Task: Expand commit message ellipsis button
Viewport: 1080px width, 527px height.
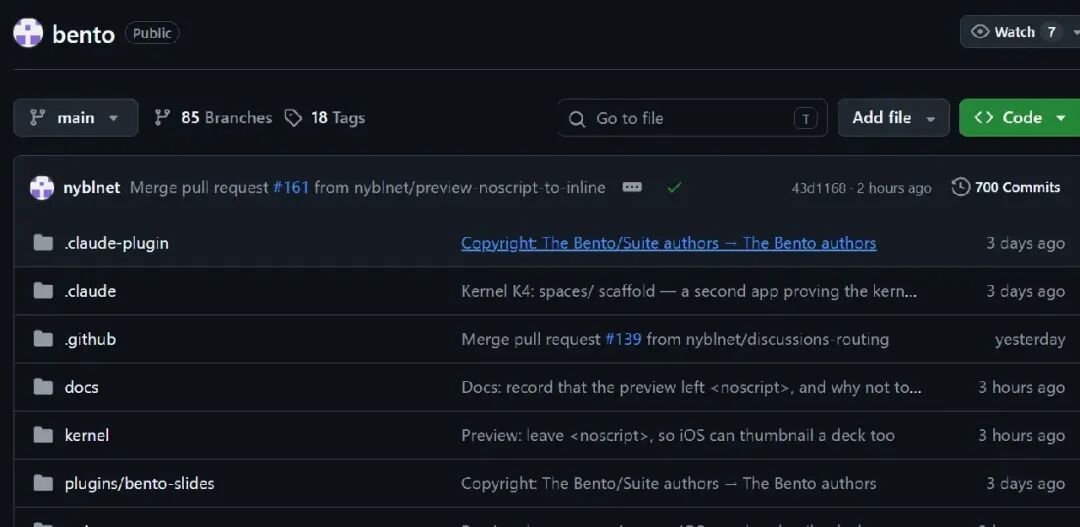Action: tap(632, 187)
